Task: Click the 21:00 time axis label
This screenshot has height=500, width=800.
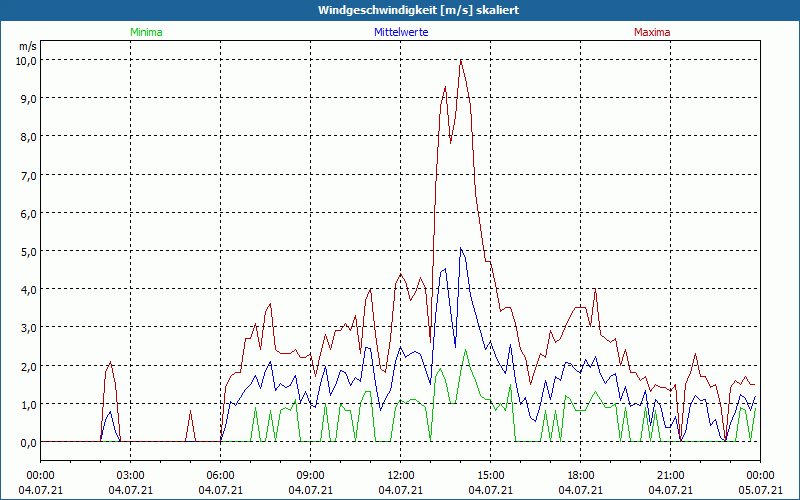Action: click(671, 475)
